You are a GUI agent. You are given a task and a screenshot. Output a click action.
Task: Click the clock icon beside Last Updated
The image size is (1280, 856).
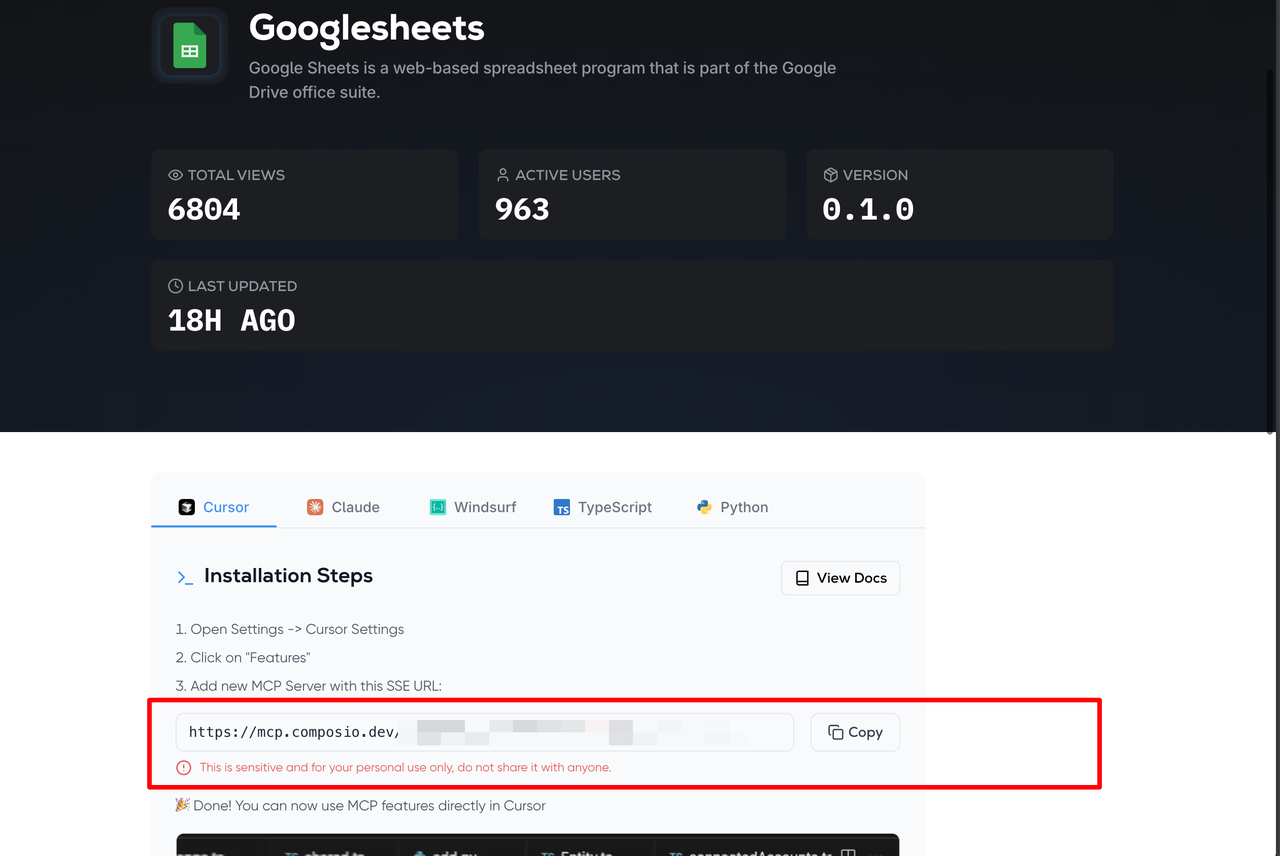click(x=176, y=286)
